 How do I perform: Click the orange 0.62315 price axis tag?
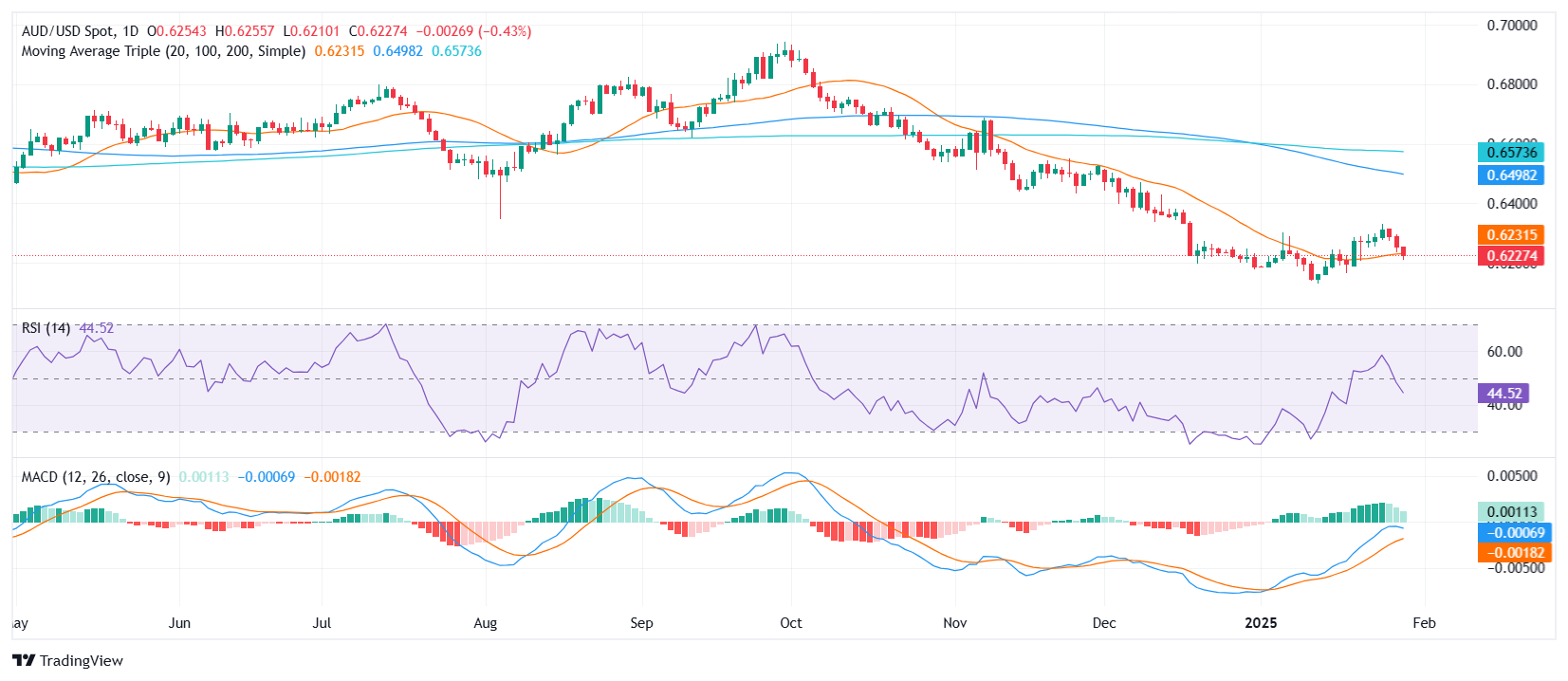click(1511, 235)
